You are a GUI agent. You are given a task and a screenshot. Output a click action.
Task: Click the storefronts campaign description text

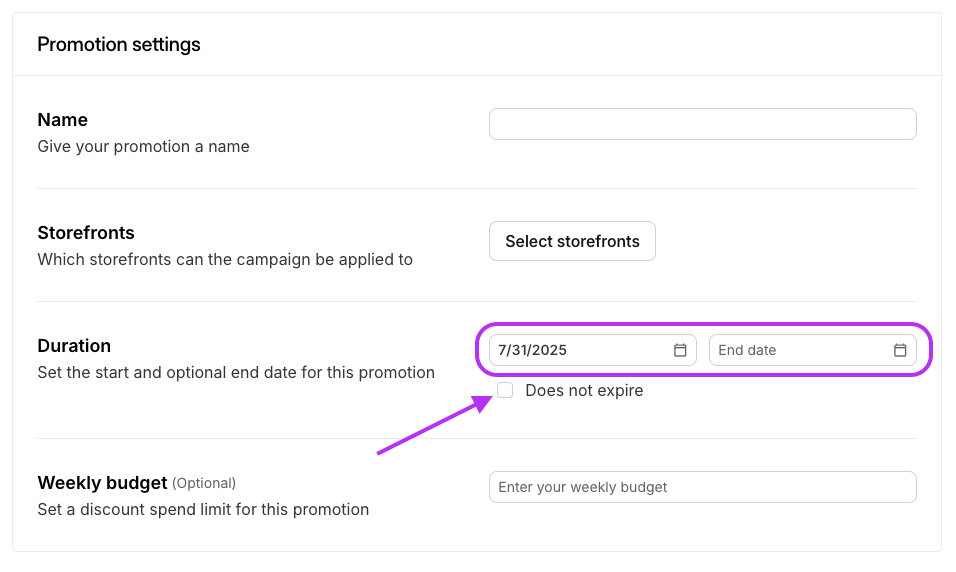coord(225,259)
